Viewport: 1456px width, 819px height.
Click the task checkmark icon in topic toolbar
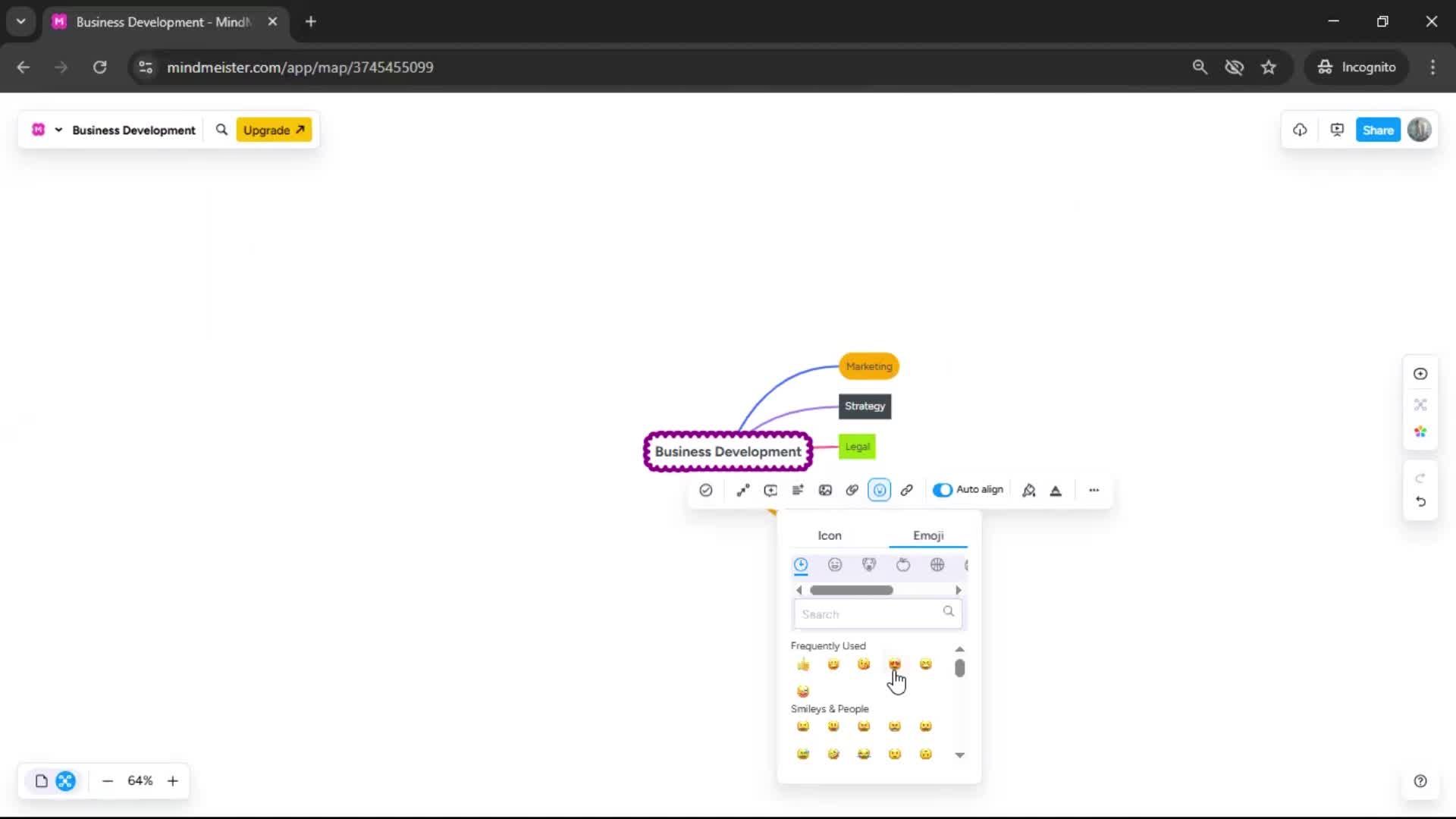[x=706, y=491]
